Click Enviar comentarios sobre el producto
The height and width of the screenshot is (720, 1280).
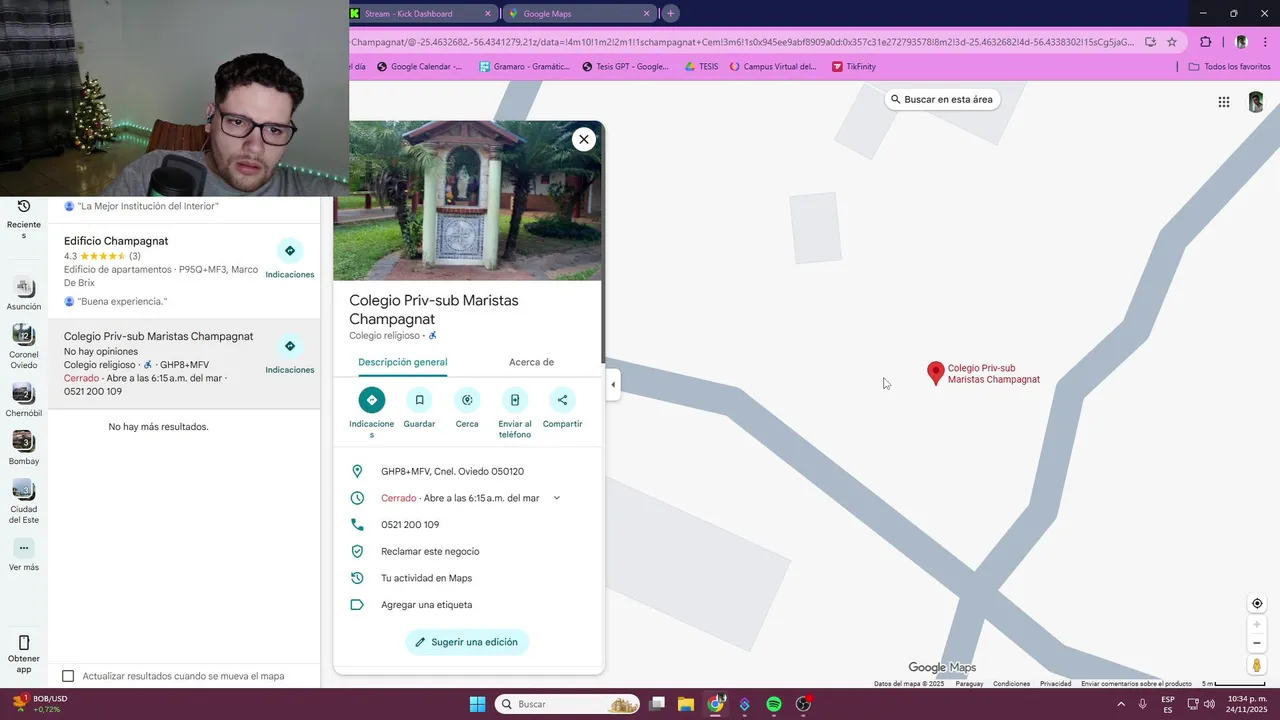[1136, 684]
